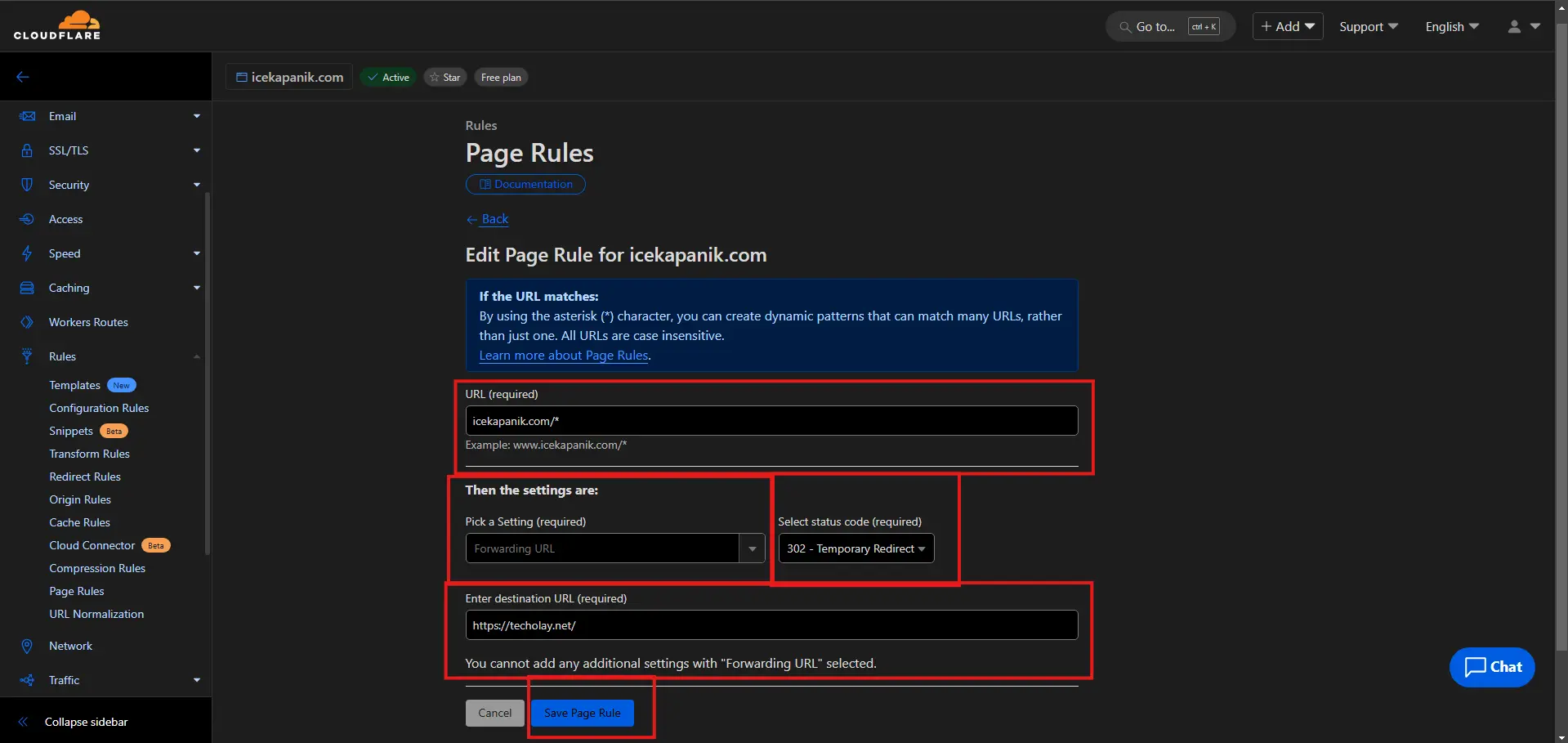
Task: Click the Rules funnel icon
Action: (x=27, y=356)
